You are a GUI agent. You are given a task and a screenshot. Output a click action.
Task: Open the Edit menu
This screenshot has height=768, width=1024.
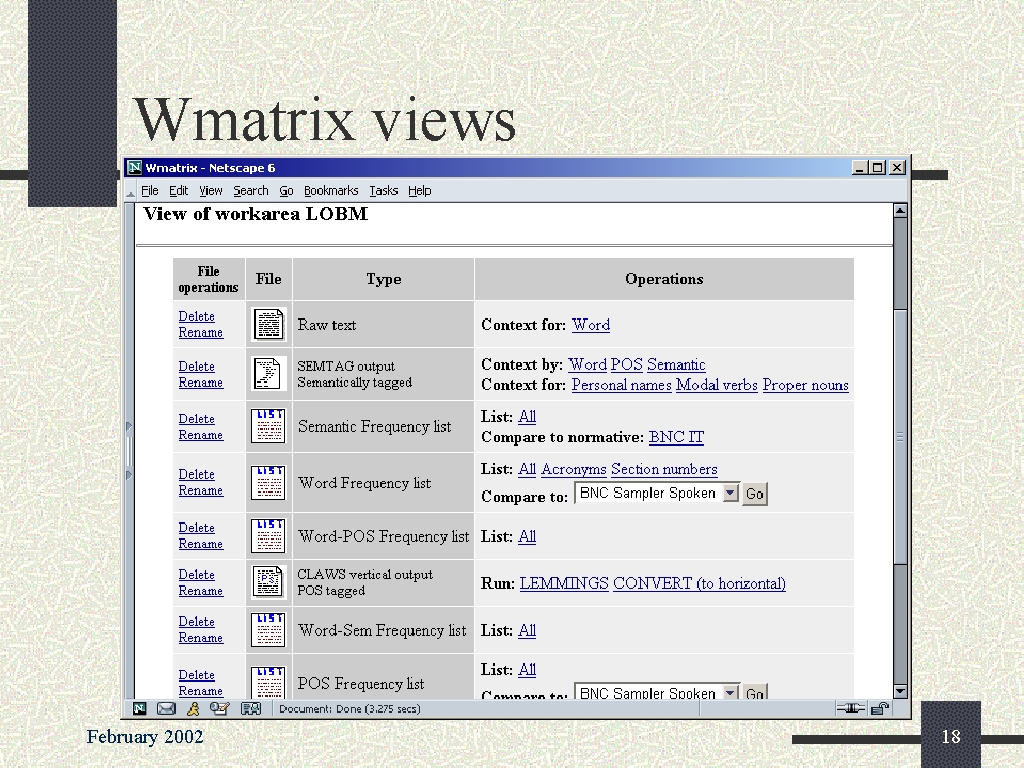(x=178, y=191)
